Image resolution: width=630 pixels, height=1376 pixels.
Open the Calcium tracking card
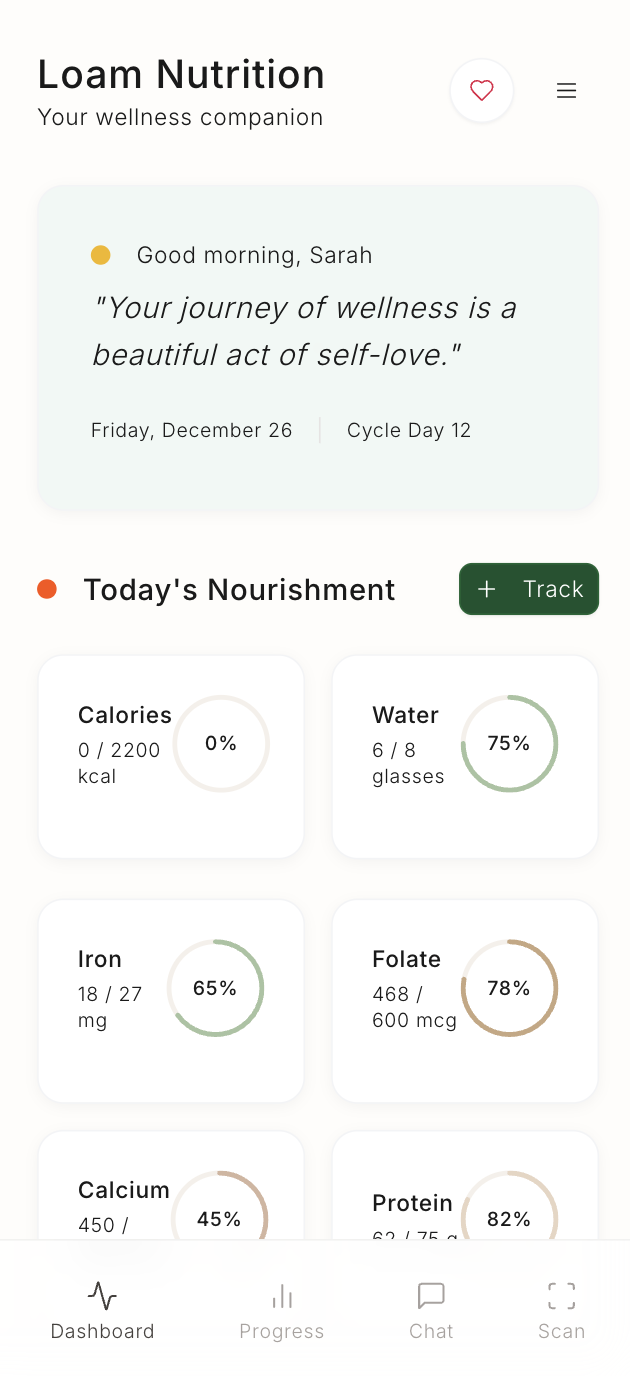(170, 1190)
